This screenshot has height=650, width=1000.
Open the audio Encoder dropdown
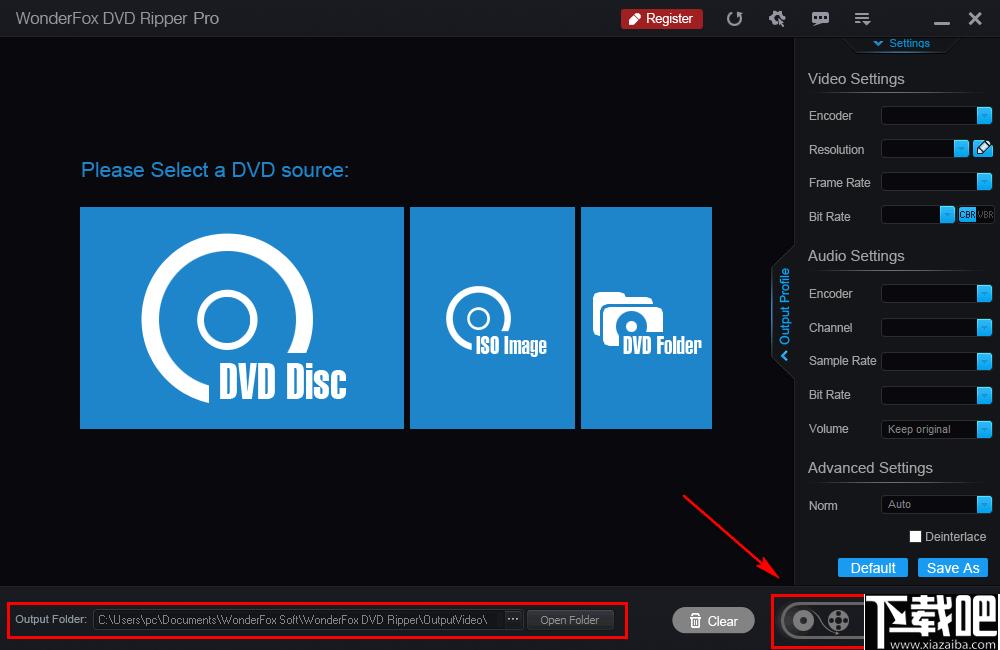(x=984, y=293)
